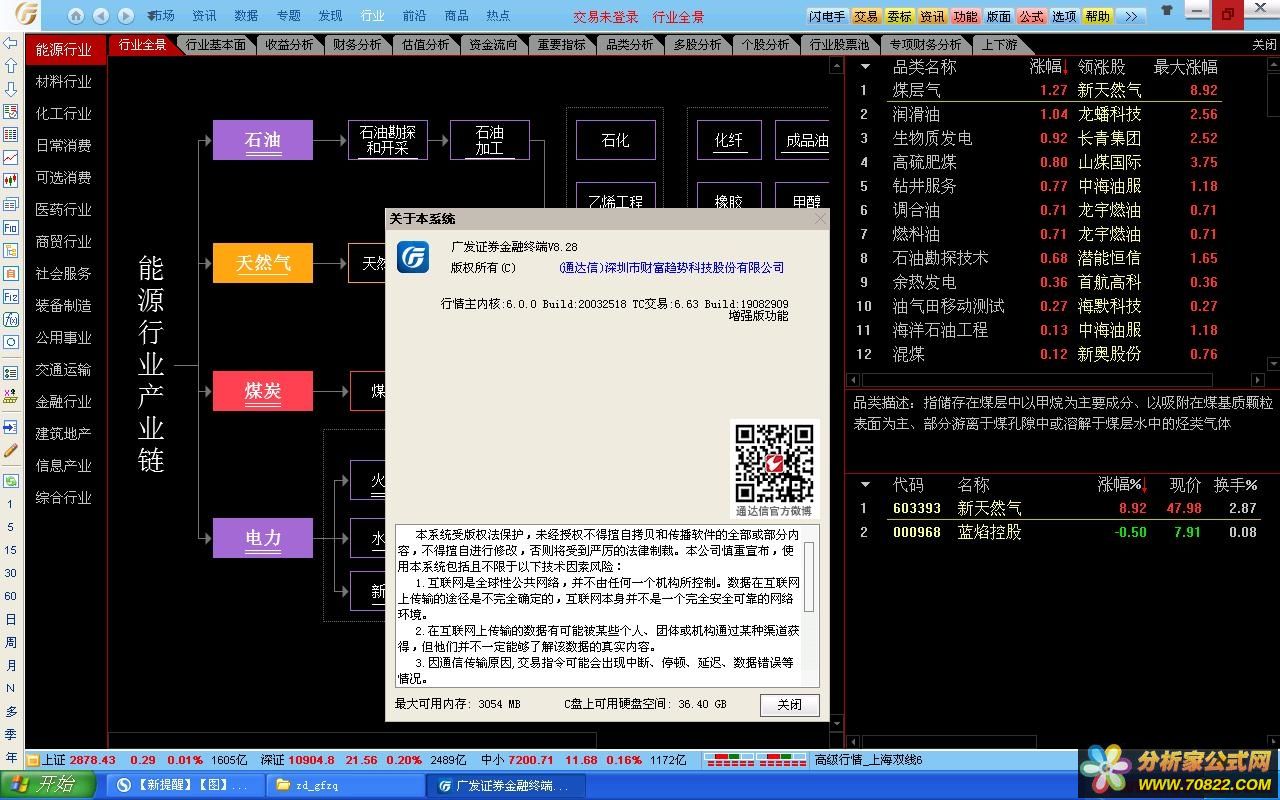
Task: Open the f(x) formula icon
Action: (11, 320)
